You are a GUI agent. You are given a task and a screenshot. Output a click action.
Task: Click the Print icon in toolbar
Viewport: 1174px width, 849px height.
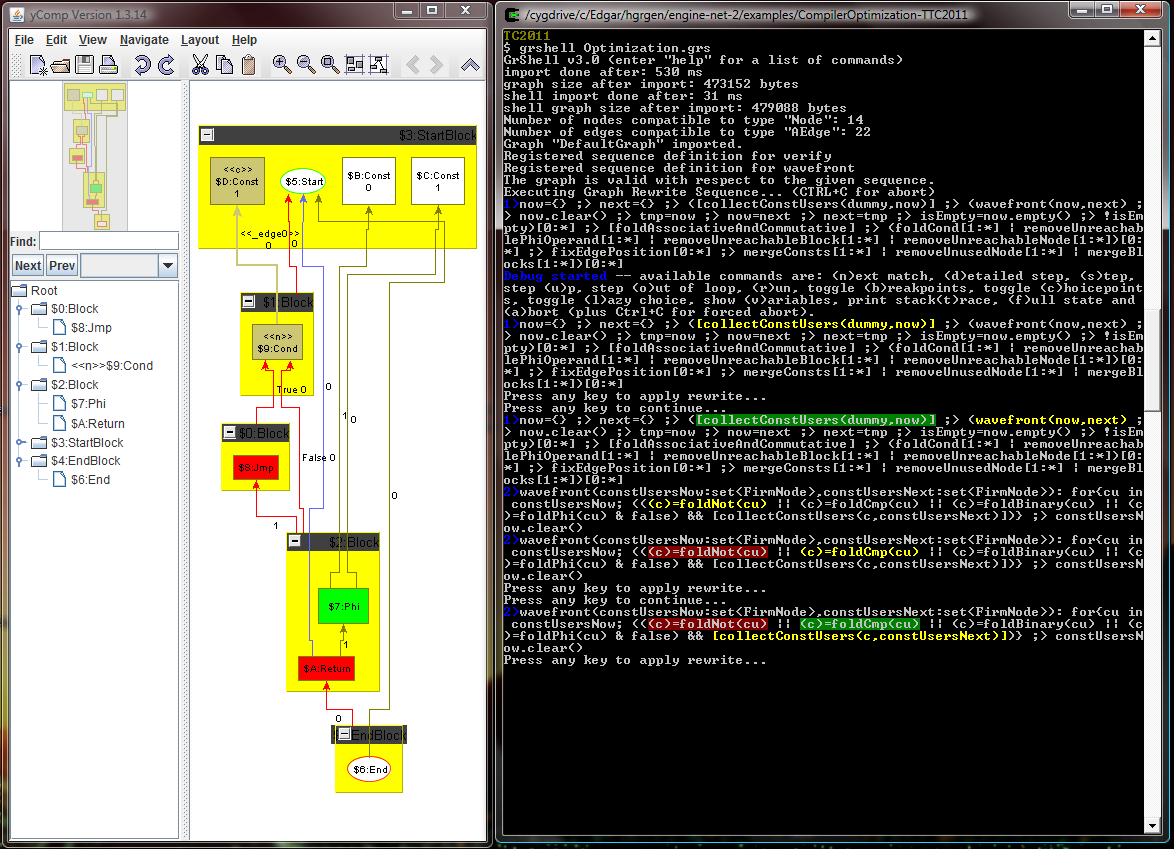108,66
